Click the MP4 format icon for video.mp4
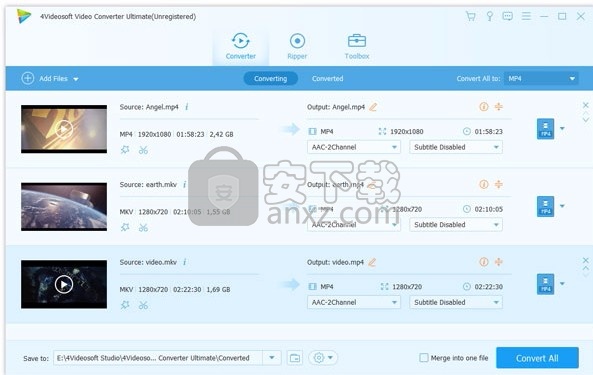The height and width of the screenshot is (375, 593). (545, 284)
